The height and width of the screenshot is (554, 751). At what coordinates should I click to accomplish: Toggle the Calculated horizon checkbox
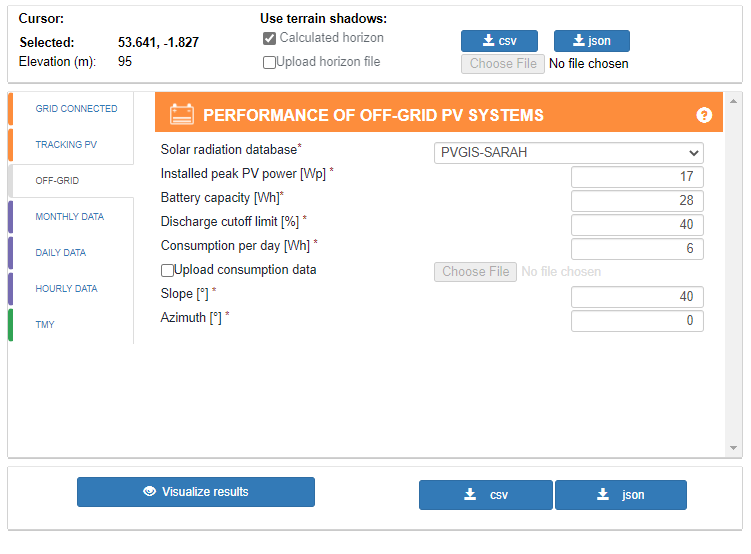click(270, 39)
